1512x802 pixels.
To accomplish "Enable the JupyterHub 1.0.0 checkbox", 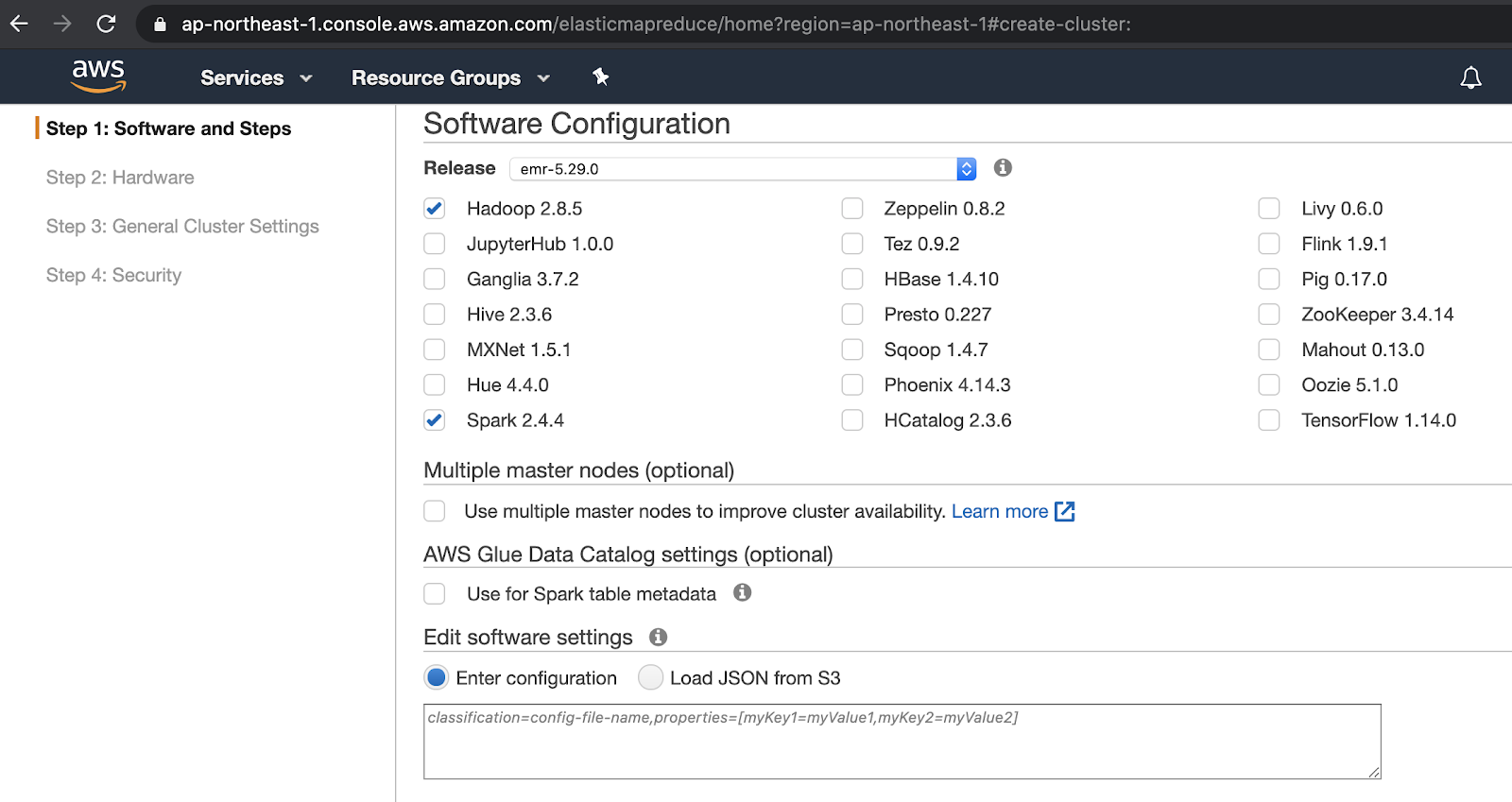I will [x=435, y=244].
